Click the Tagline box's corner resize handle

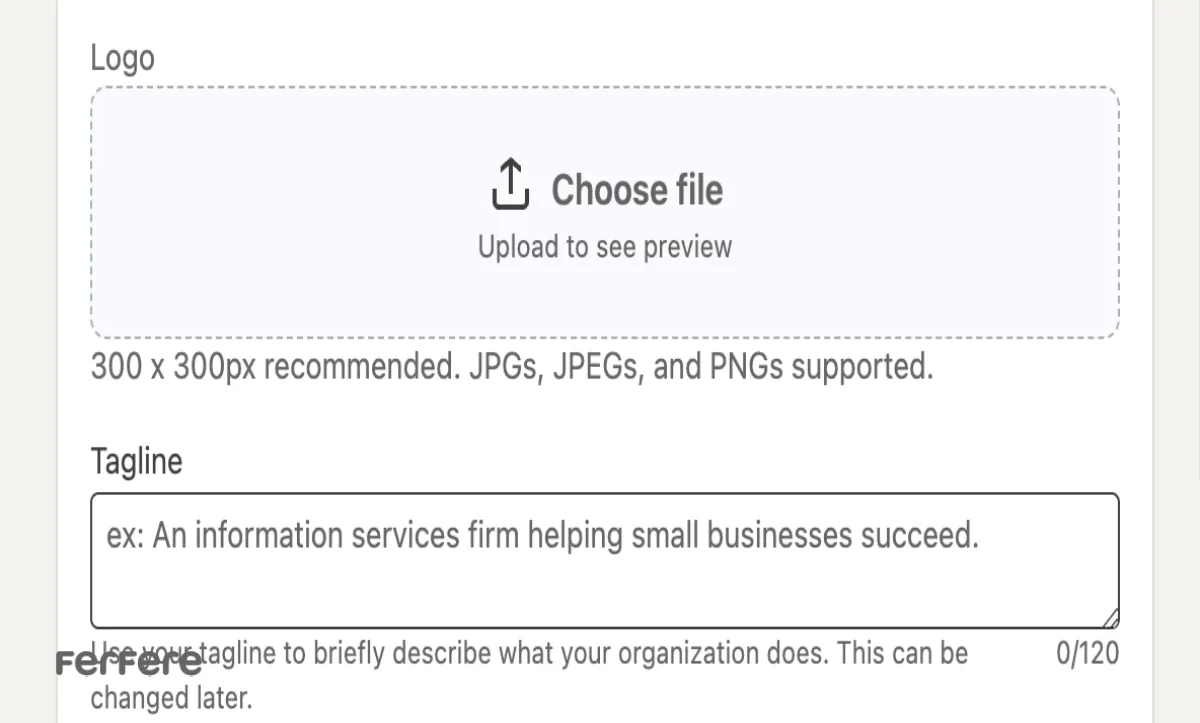(1111, 619)
